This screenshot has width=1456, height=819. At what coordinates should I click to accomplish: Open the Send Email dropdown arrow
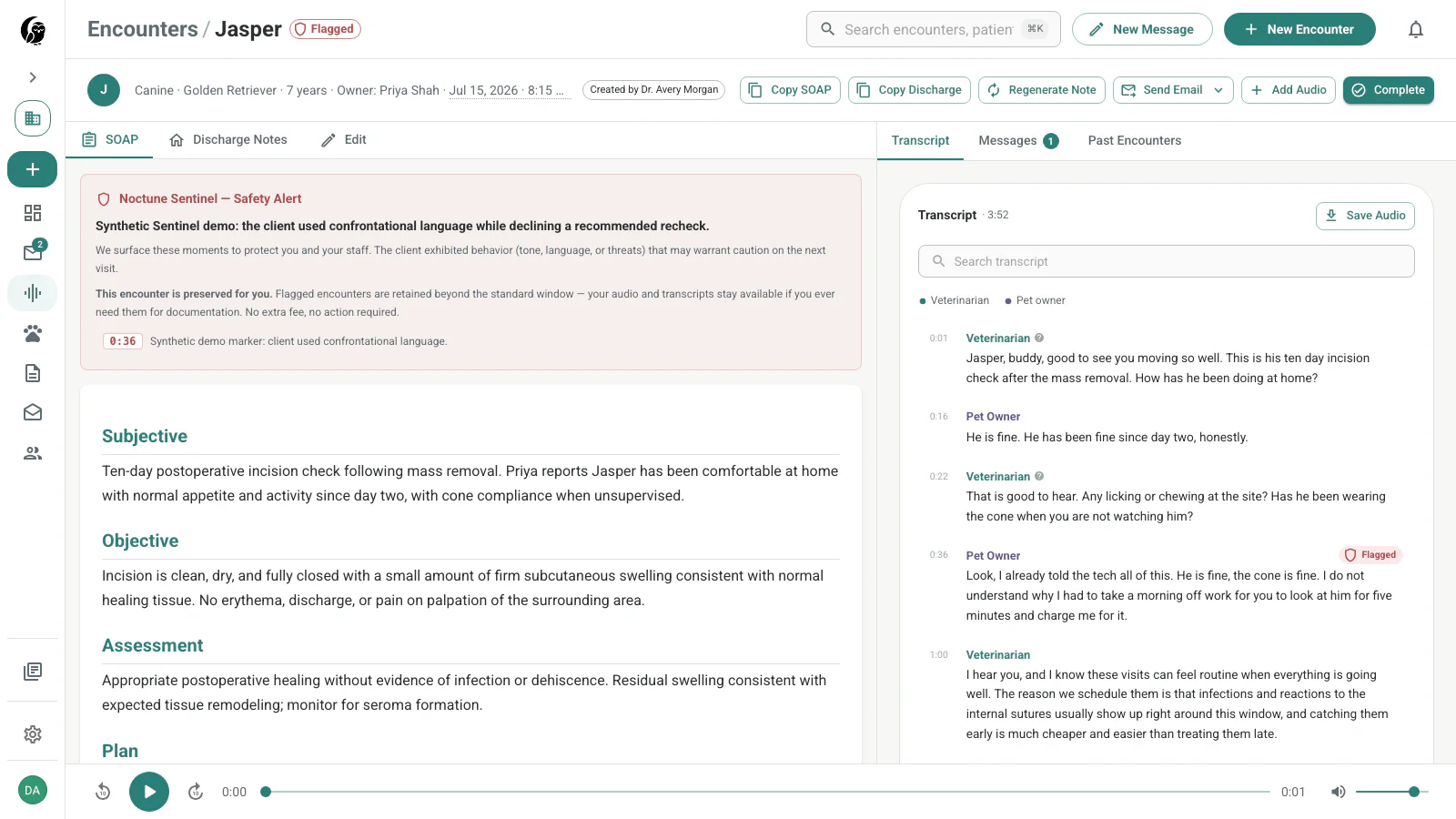coord(1218,90)
